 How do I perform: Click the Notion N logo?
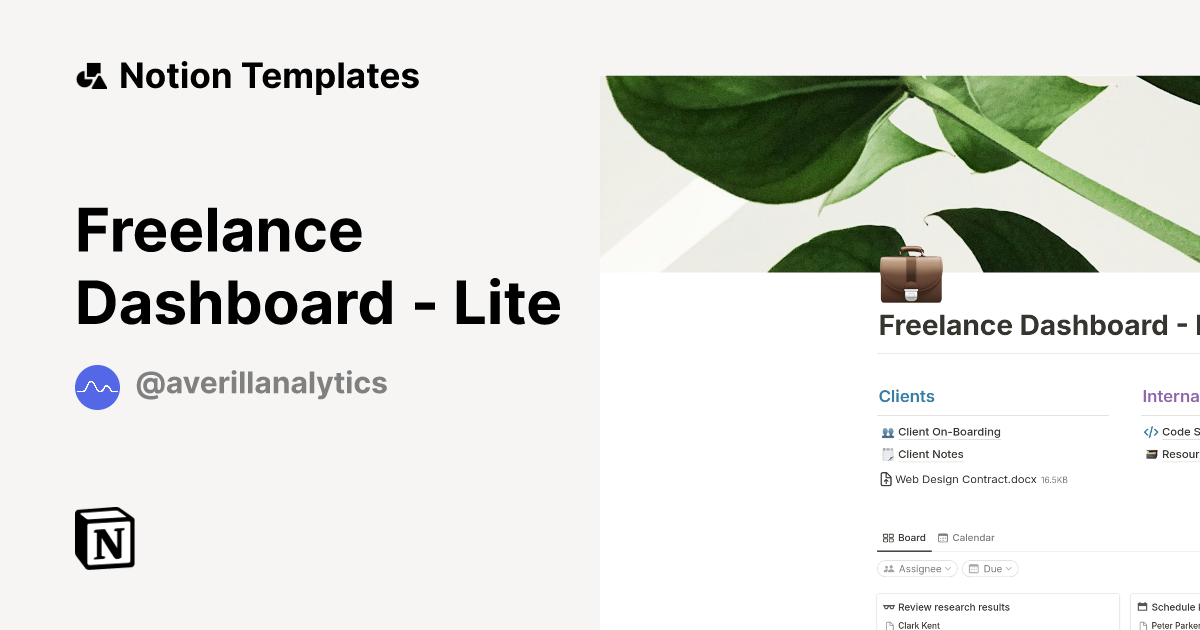click(104, 538)
